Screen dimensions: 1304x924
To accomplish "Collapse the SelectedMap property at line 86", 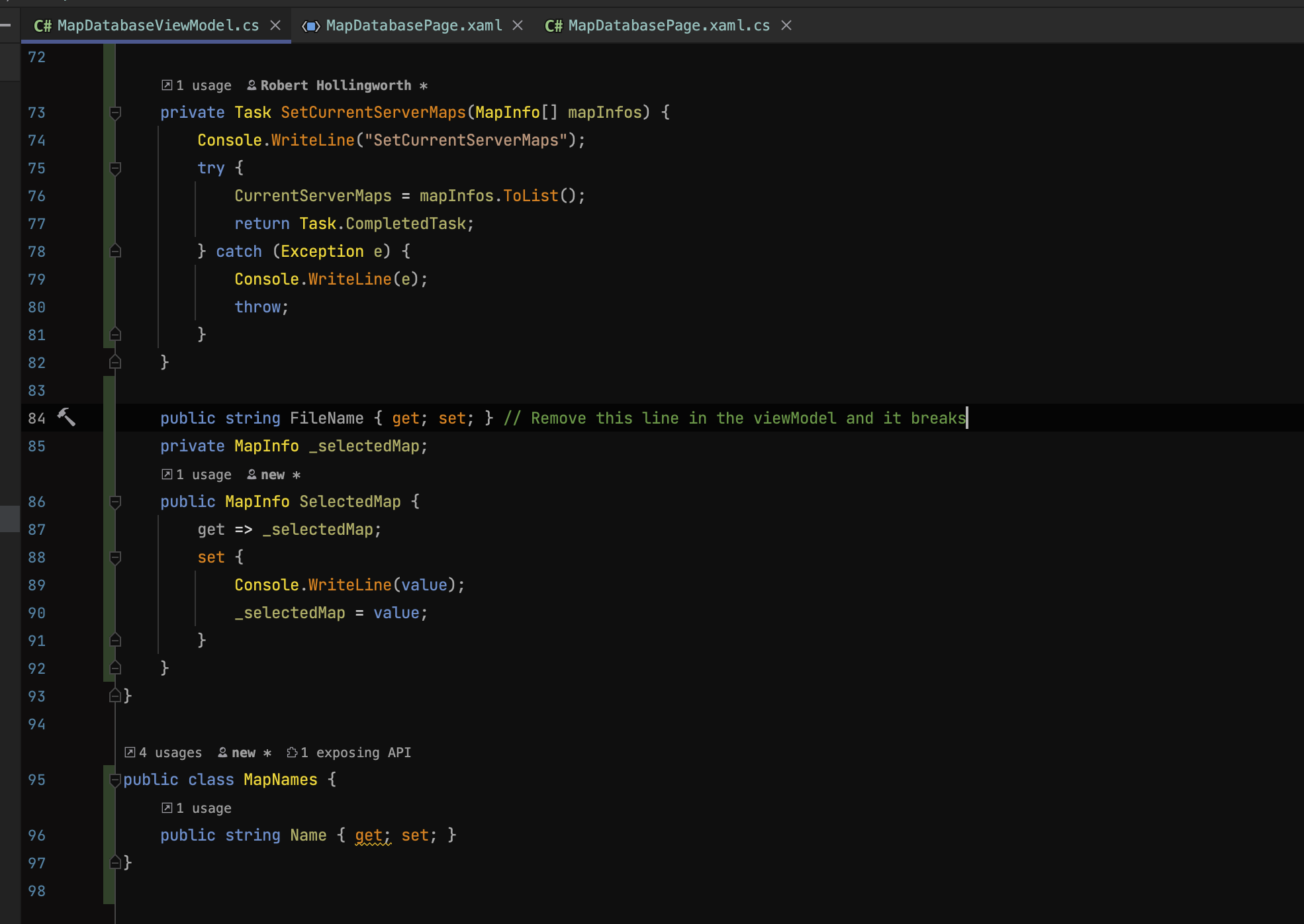I will click(115, 502).
